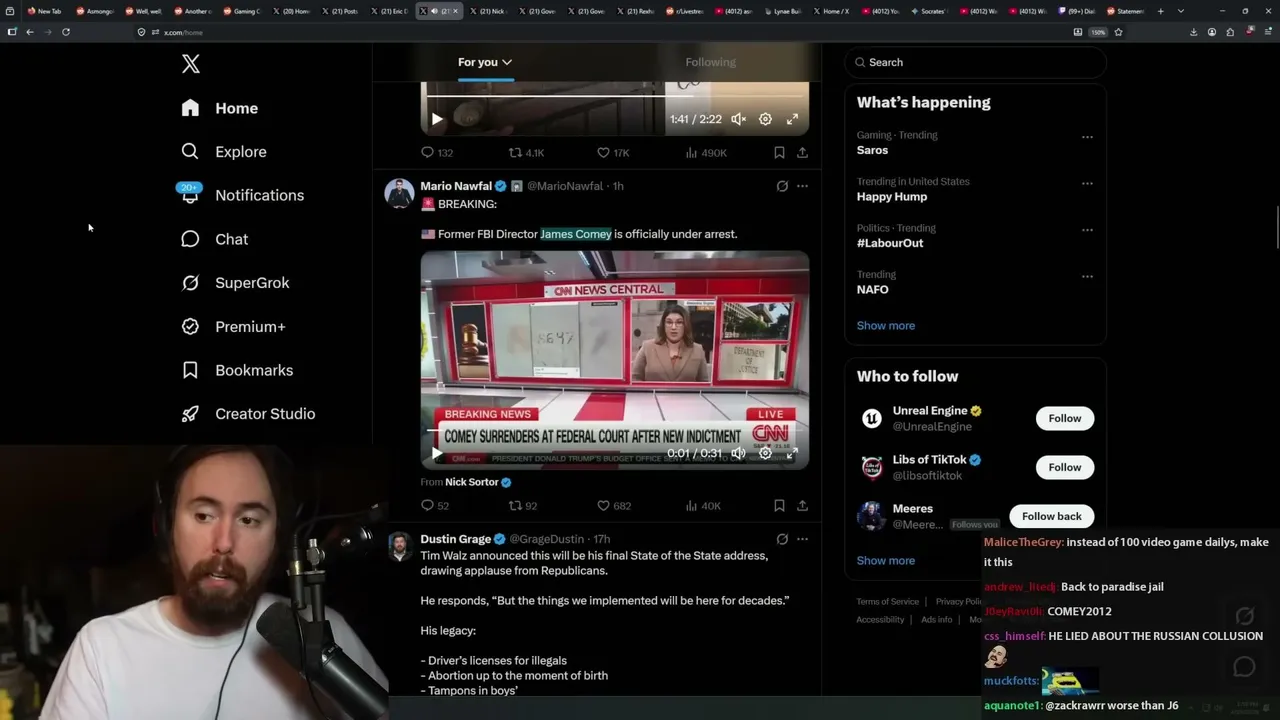Mute the 2:22 video

[738, 119]
